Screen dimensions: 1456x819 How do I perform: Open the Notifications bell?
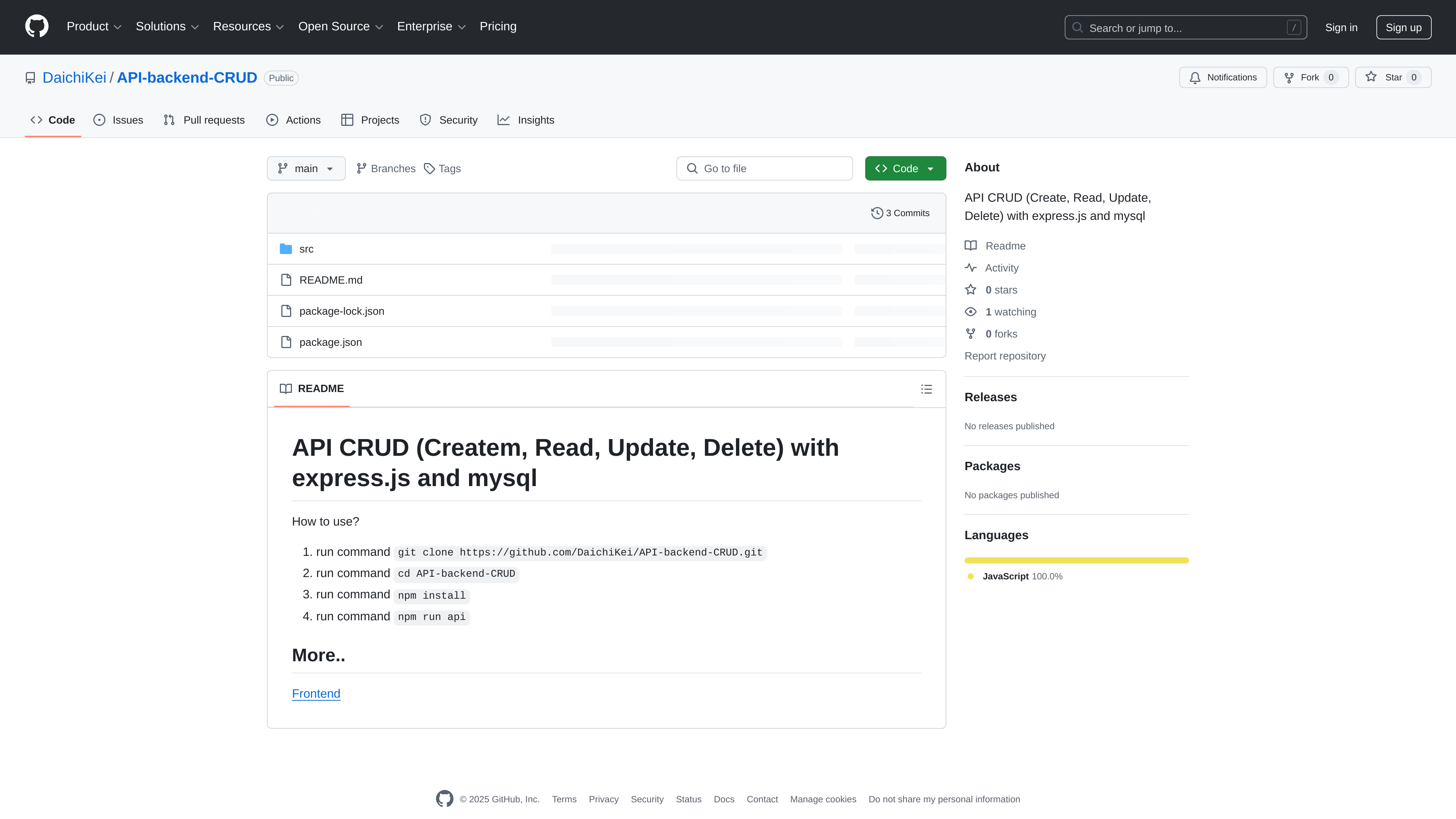tap(1194, 77)
